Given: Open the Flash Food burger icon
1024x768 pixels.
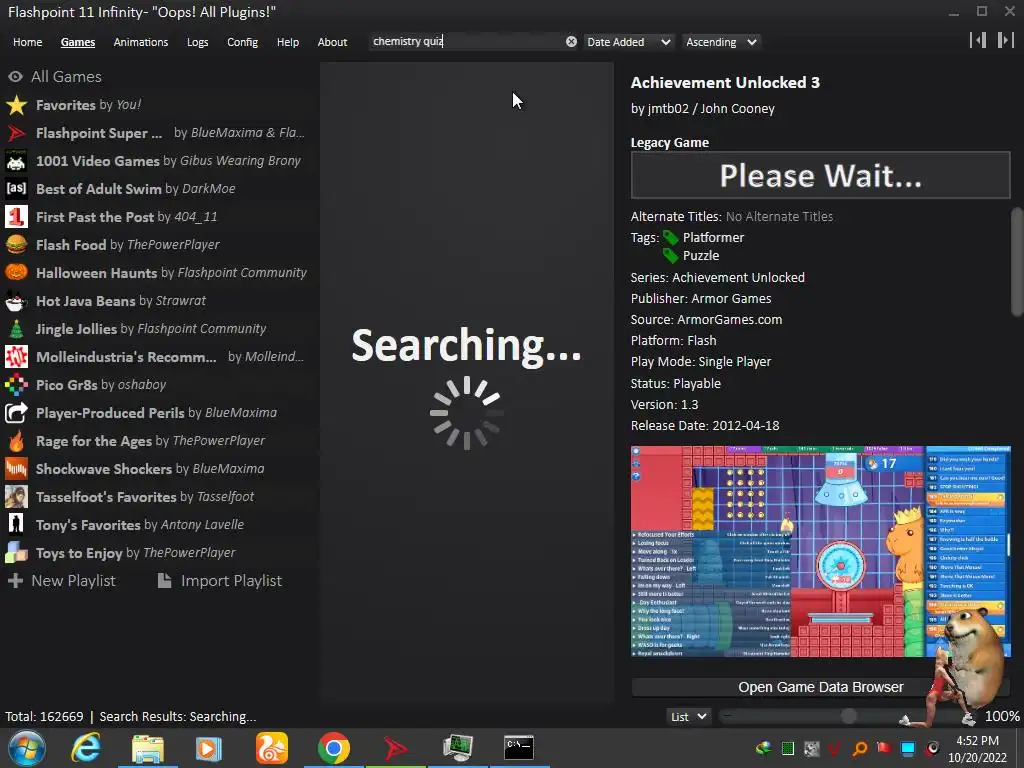Looking at the screenshot, I should [x=16, y=245].
